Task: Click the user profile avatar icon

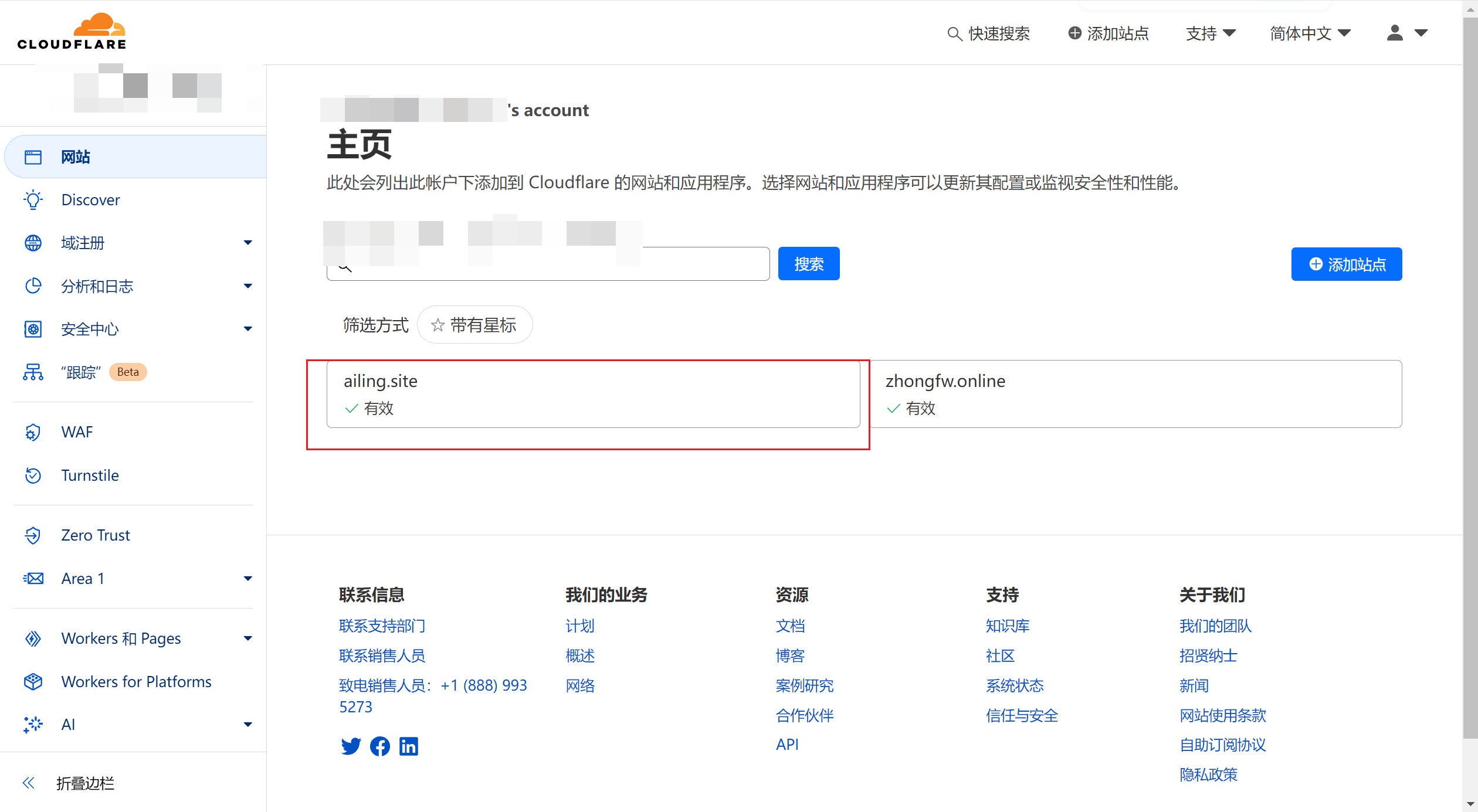Action: [1395, 33]
